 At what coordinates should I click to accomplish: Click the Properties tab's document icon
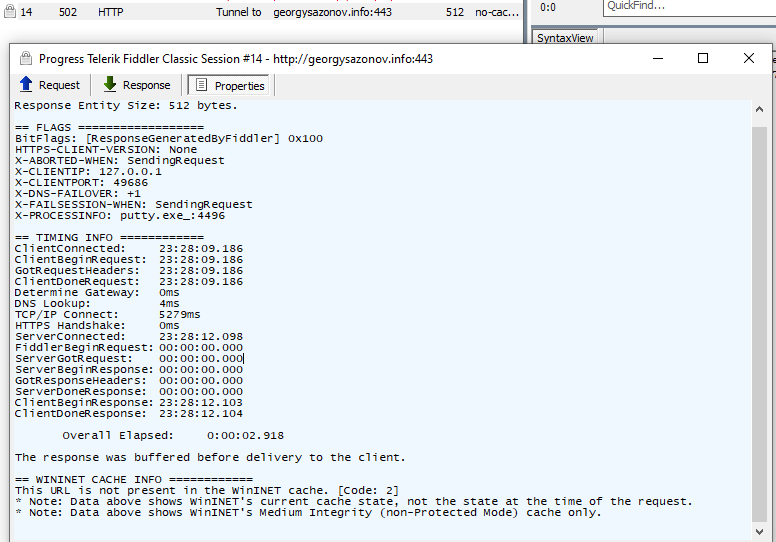(x=201, y=85)
